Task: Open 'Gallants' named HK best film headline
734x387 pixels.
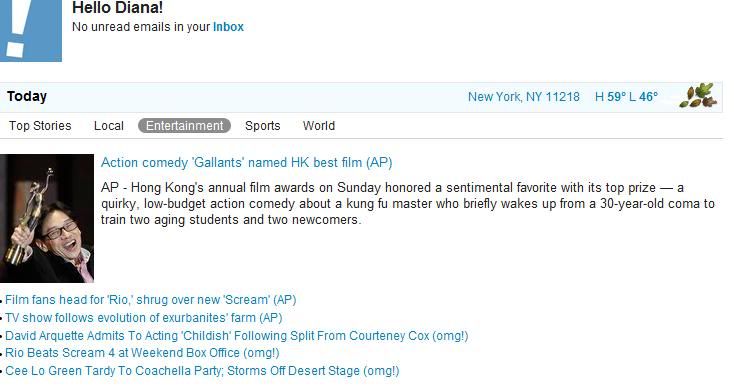Action: (x=246, y=163)
